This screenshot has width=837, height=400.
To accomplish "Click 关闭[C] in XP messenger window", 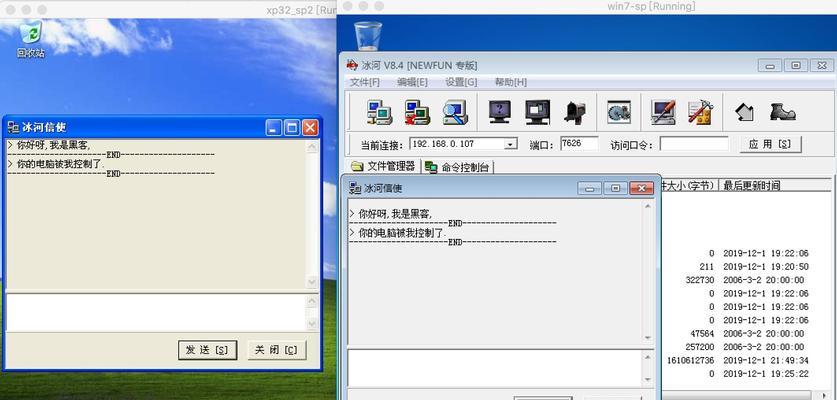I will (277, 350).
